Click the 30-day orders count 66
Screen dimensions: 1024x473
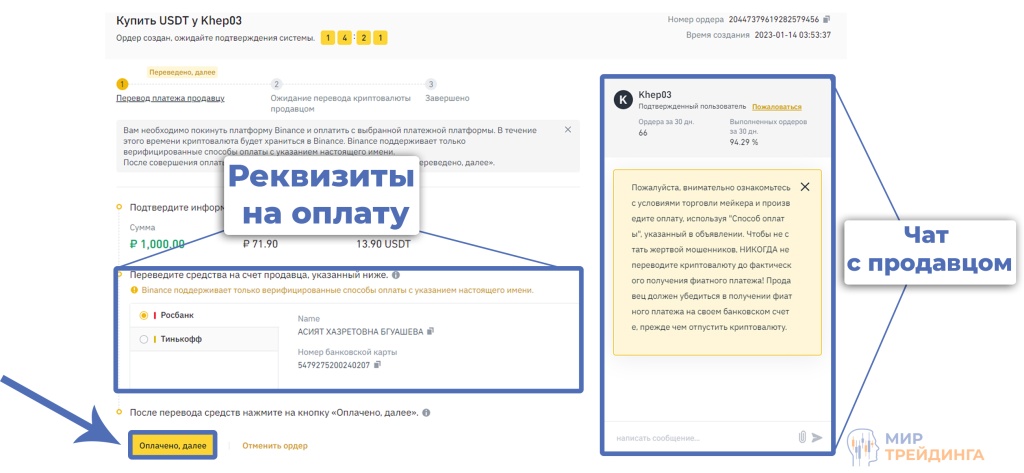click(x=643, y=133)
